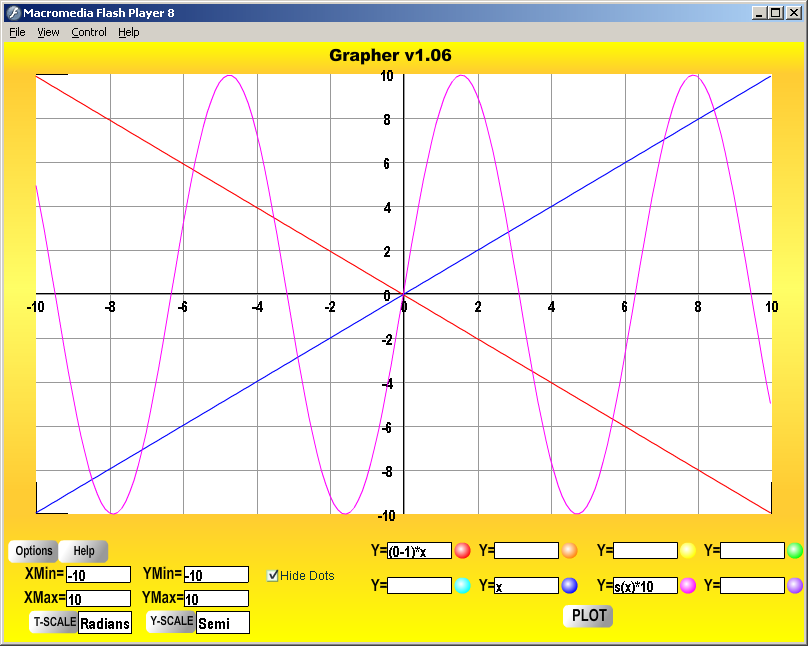
Task: Toggle T-SCALE angle mode button
Action: point(55,622)
